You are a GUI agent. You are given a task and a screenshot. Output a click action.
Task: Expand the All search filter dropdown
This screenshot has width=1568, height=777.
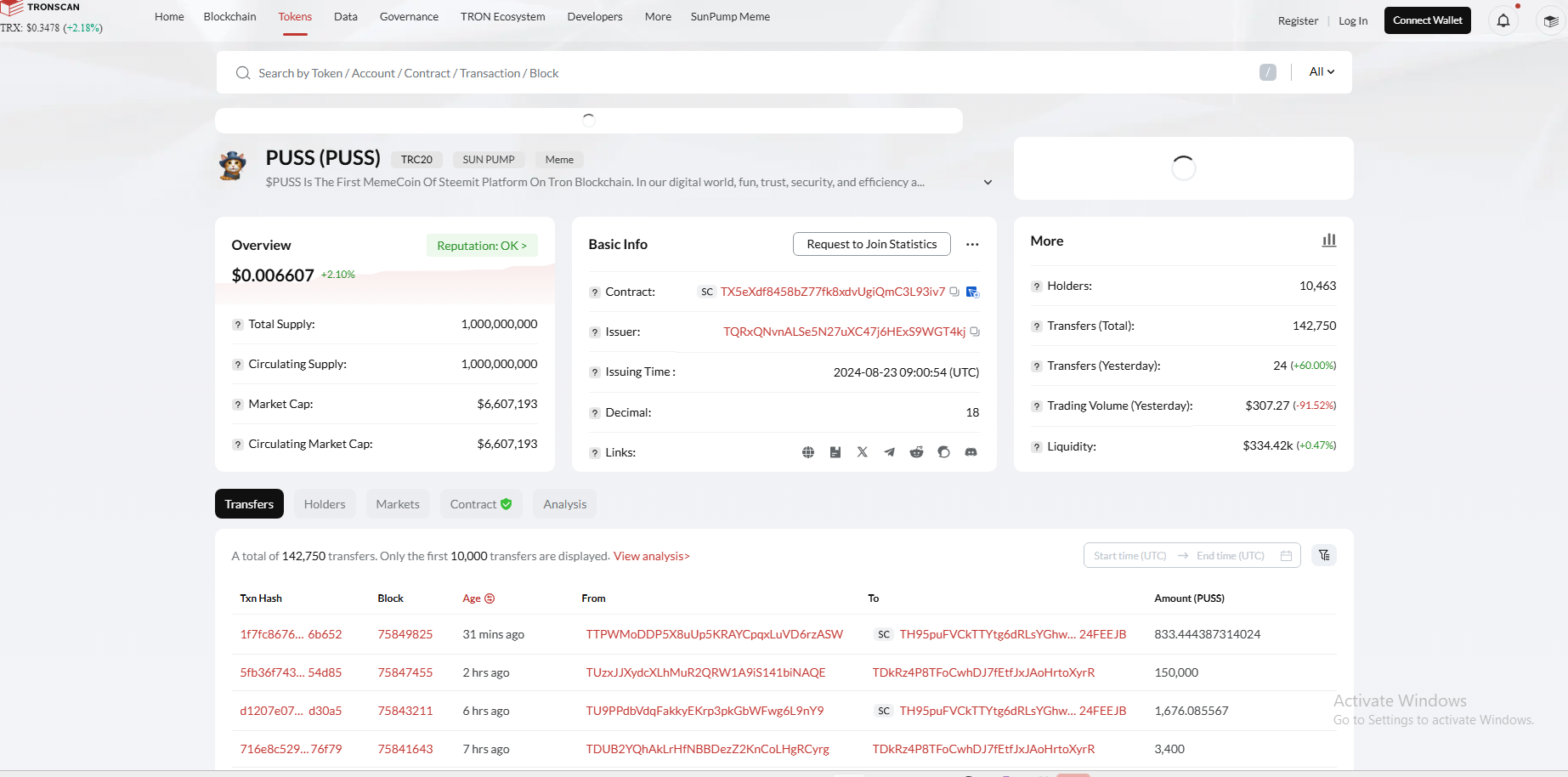pos(1322,72)
